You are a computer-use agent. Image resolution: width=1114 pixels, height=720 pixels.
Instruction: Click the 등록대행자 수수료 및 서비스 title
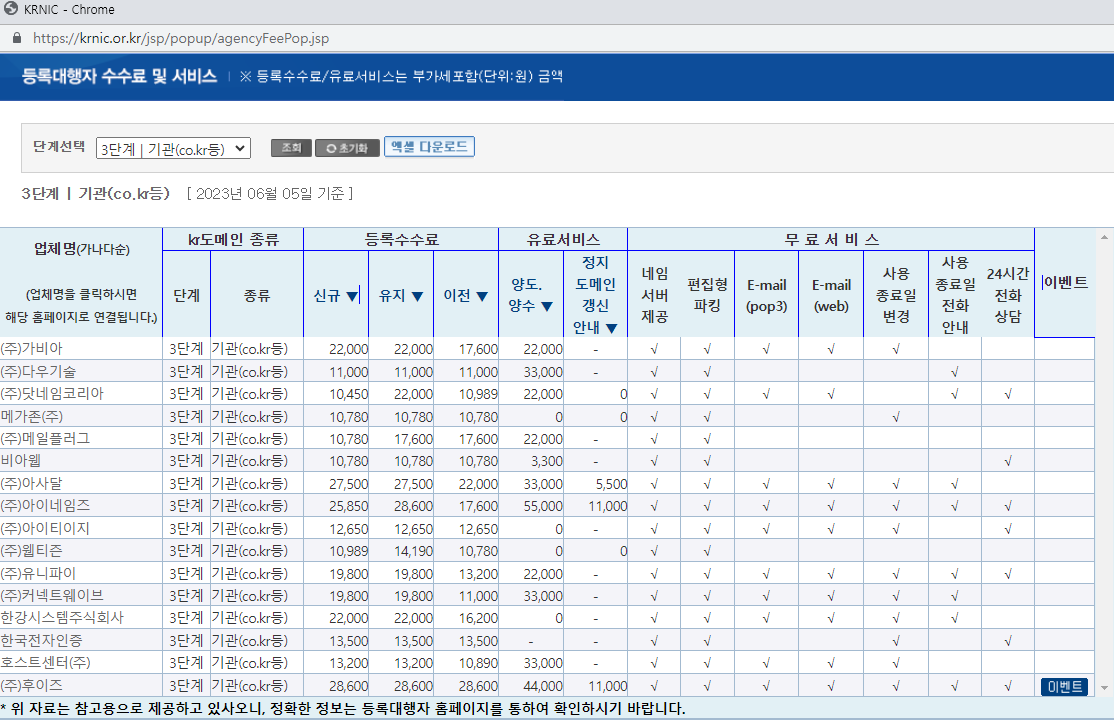(x=119, y=76)
